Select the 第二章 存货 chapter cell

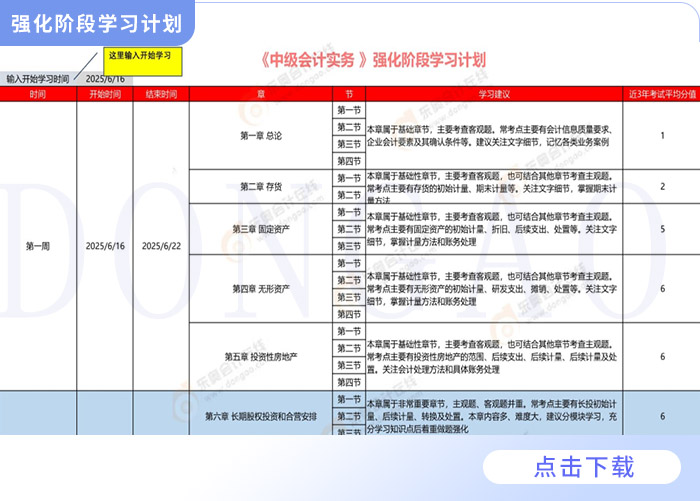point(261,186)
